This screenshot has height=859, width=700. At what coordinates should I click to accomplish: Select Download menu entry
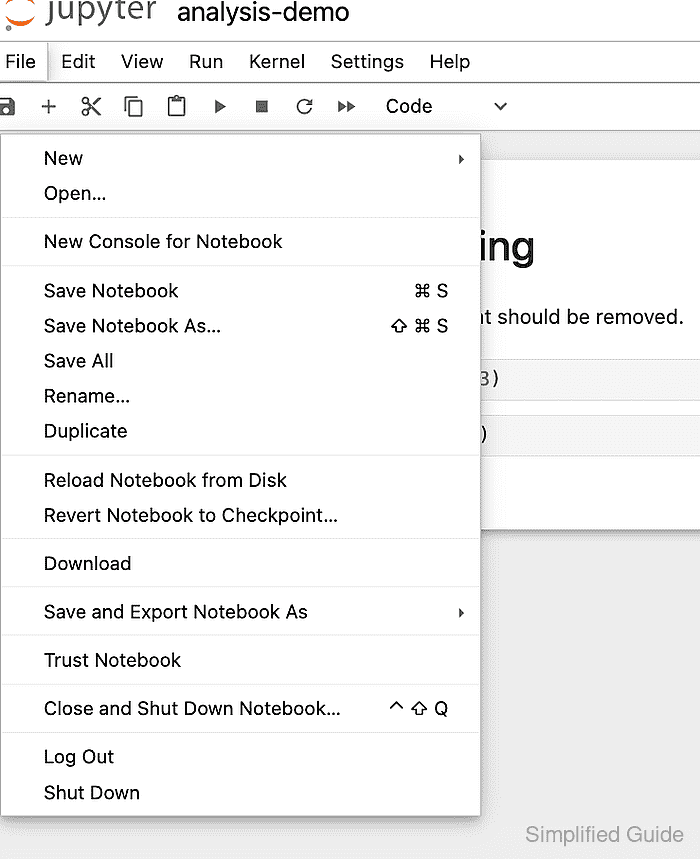click(240, 564)
